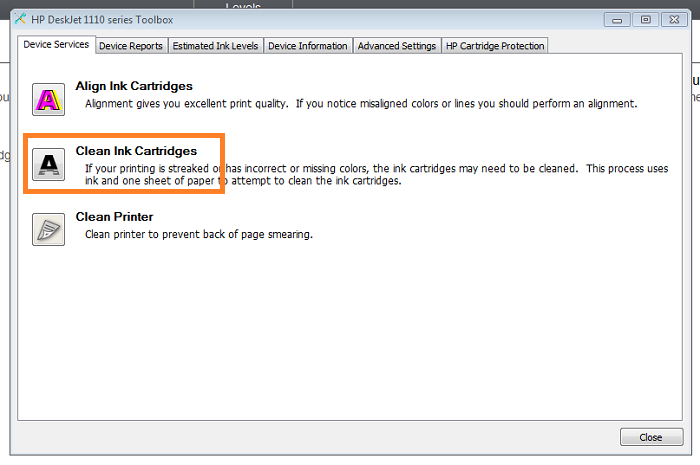Click the HP Toolbox title bar icon
700x465 pixels.
(20, 19)
